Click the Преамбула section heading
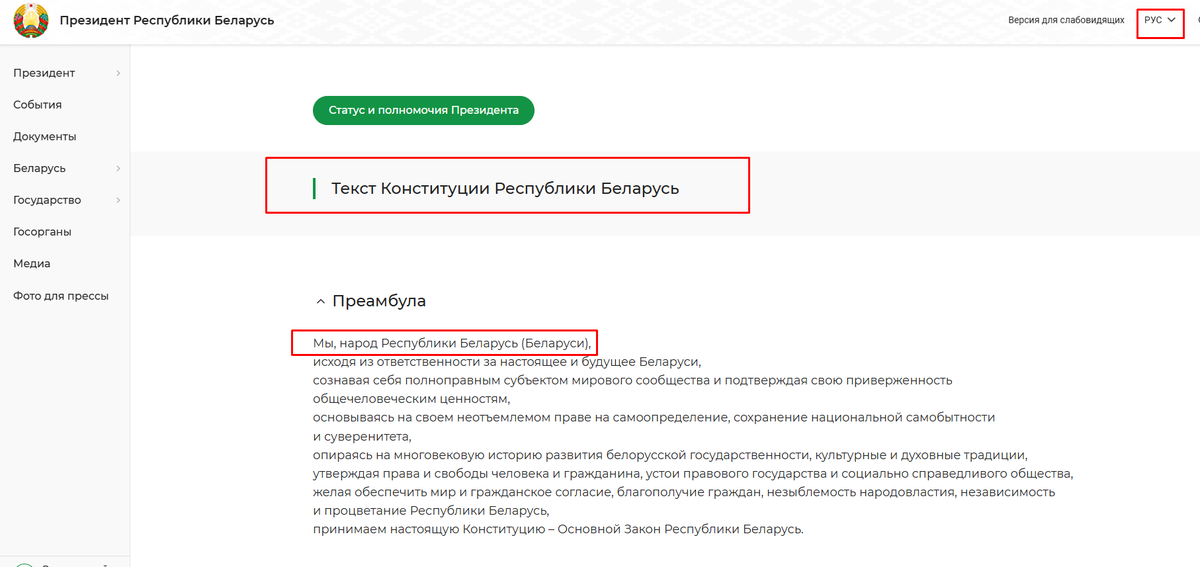 (x=379, y=301)
